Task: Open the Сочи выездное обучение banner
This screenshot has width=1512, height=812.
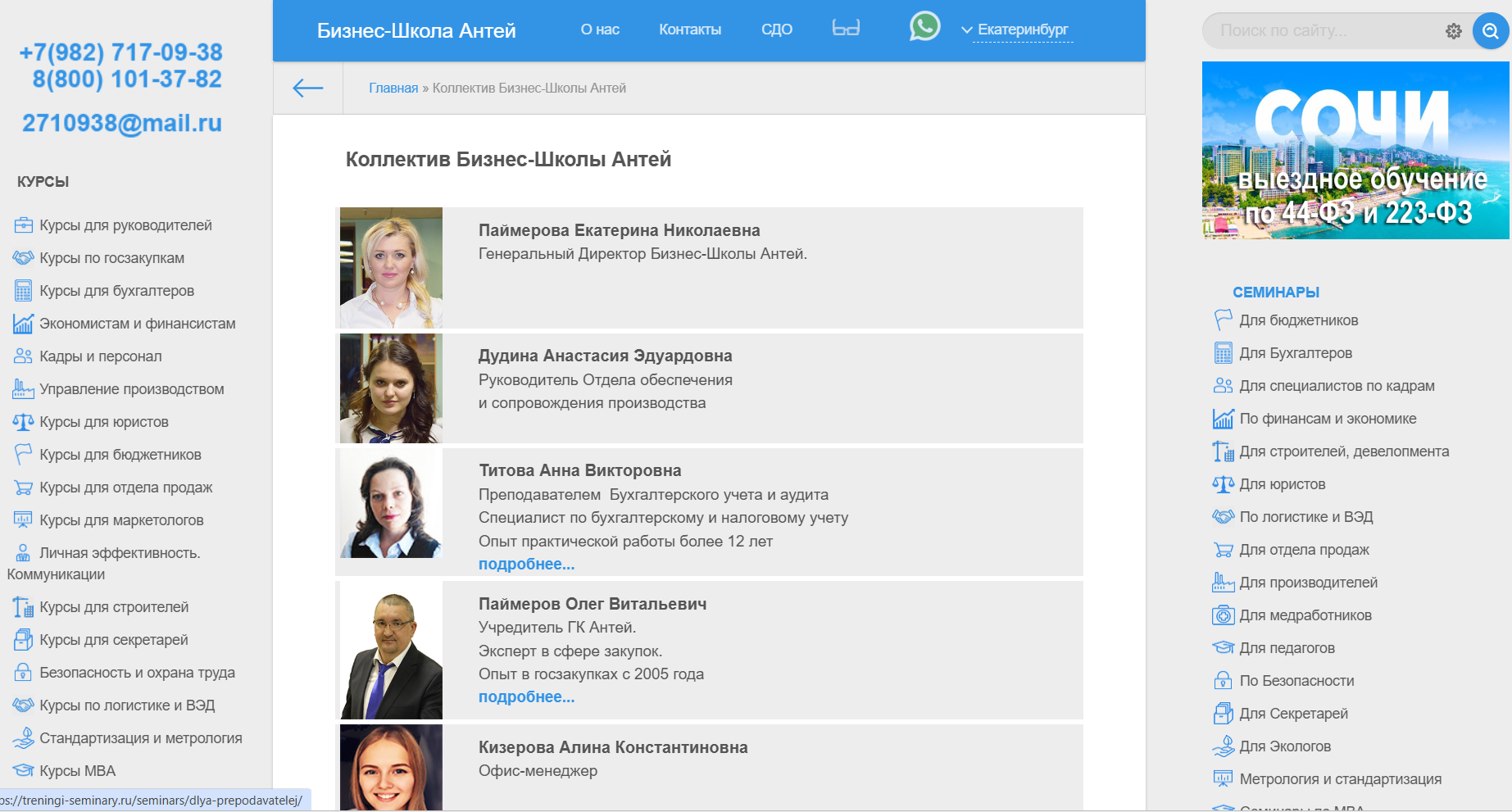Action: (1355, 151)
